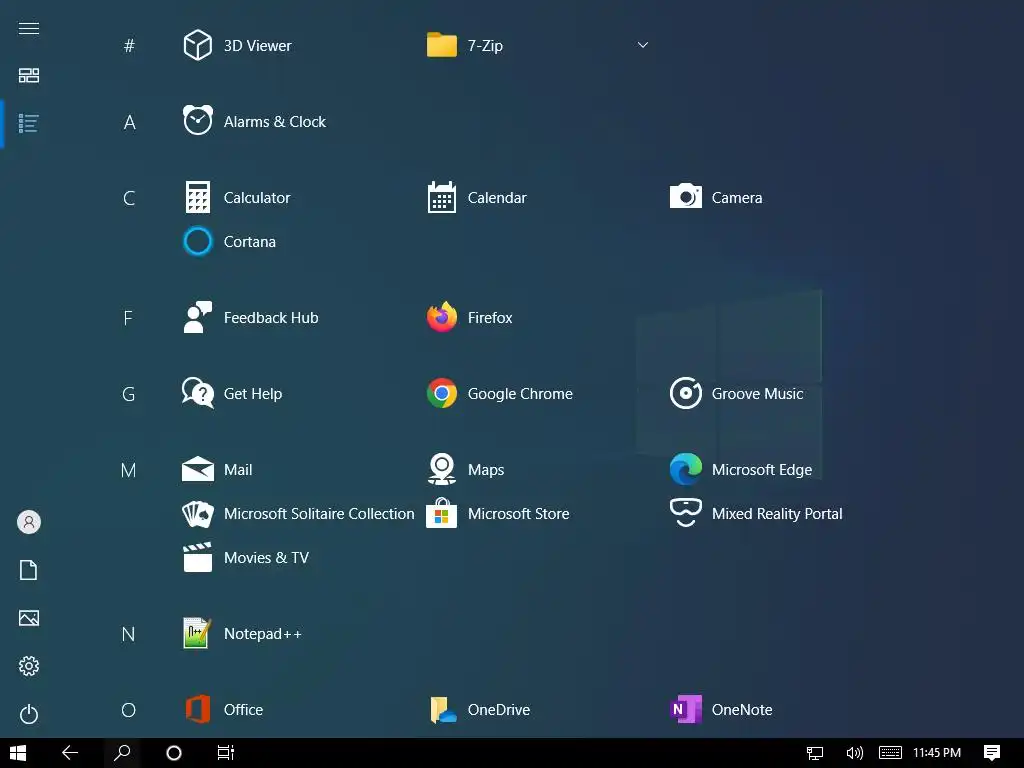Open Notepad++
Viewport: 1024px width, 768px height.
coord(242,634)
